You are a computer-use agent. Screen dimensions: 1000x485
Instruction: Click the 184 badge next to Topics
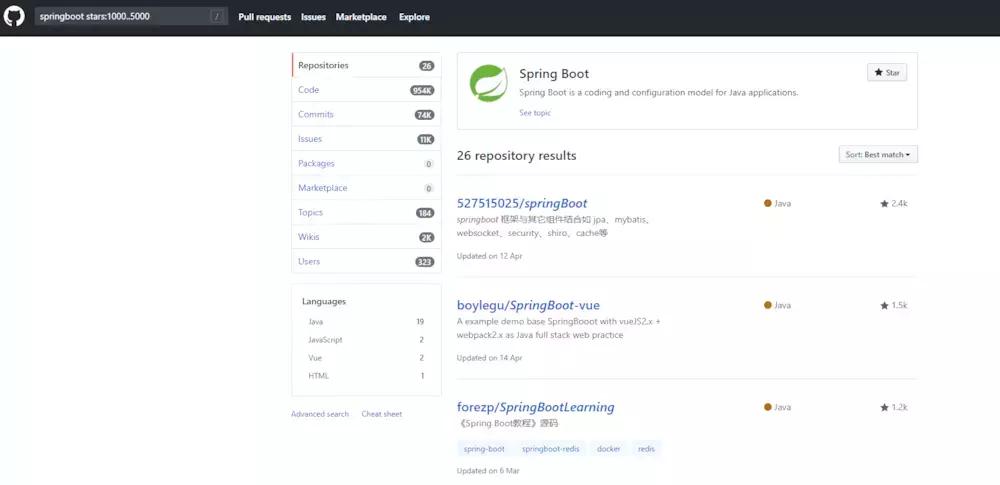pos(425,213)
